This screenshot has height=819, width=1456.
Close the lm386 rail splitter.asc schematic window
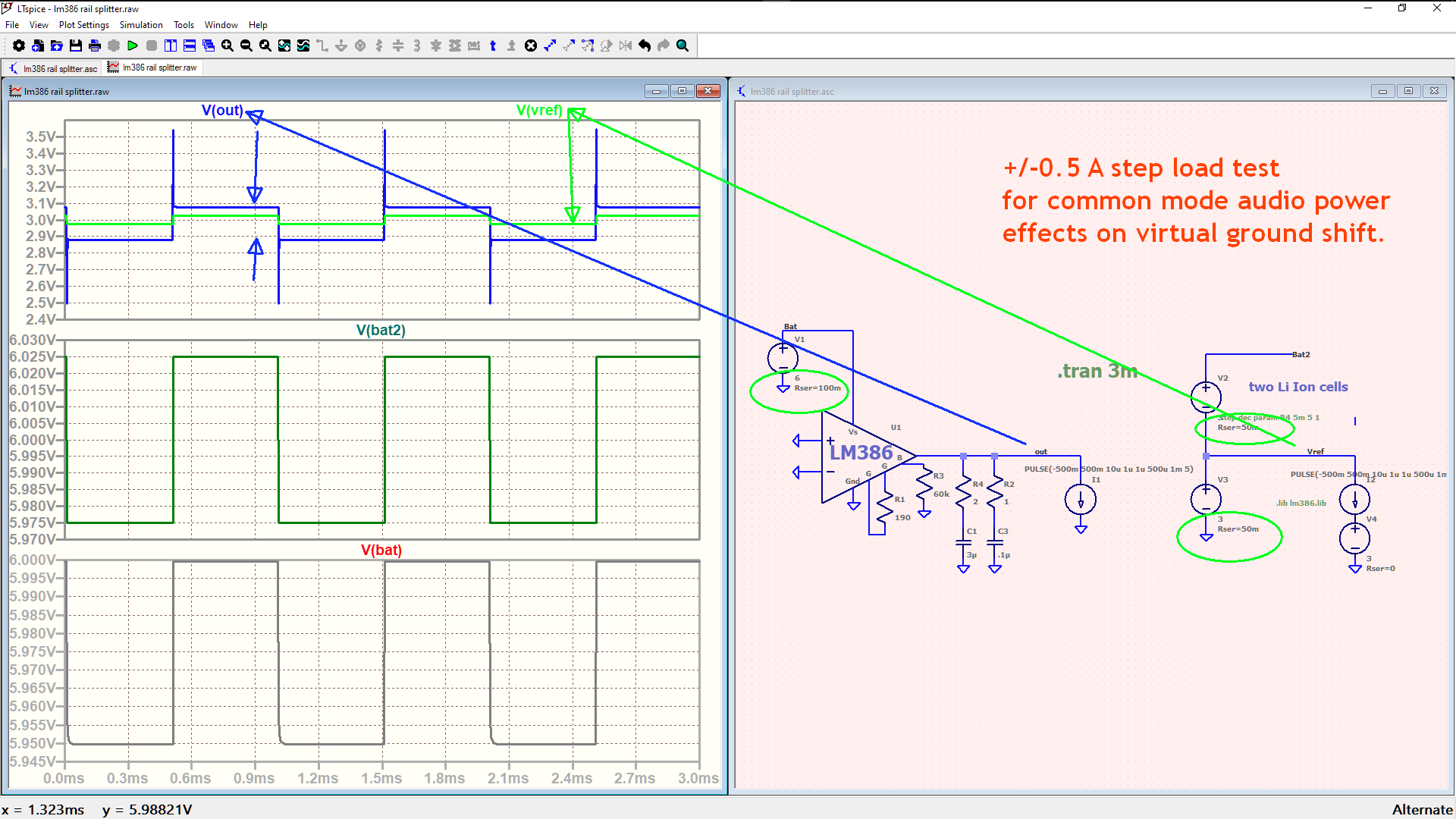[x=1434, y=91]
